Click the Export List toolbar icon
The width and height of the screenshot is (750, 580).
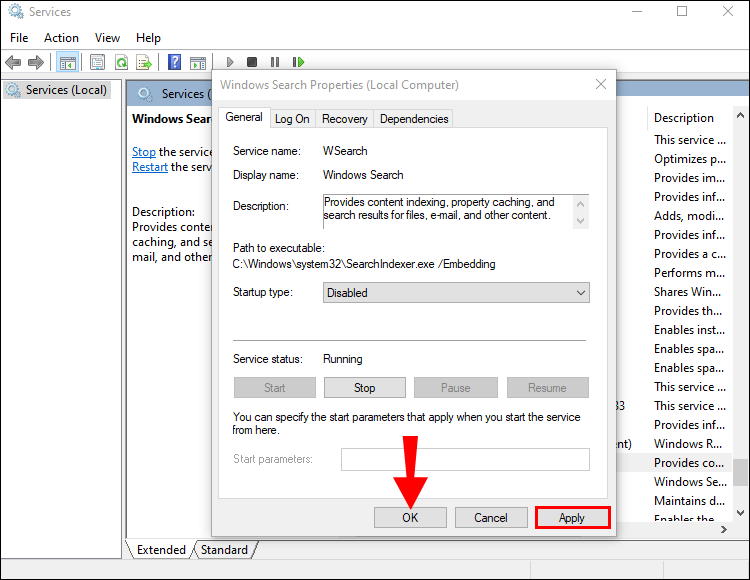click(x=143, y=62)
